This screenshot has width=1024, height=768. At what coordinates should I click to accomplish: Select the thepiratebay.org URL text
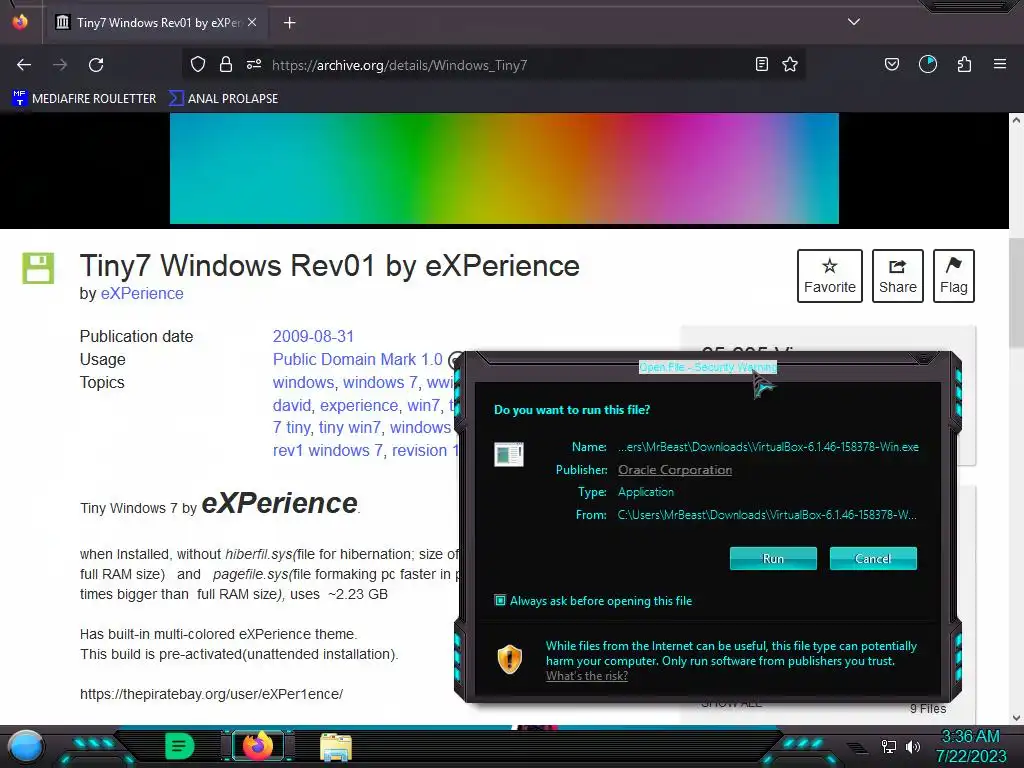(x=211, y=694)
